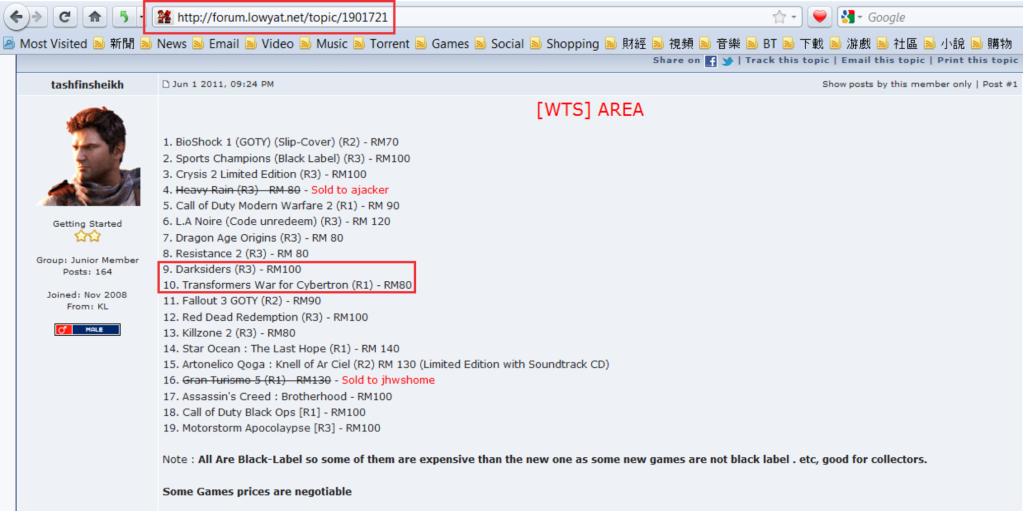Click the Reload page icon

(64, 17)
